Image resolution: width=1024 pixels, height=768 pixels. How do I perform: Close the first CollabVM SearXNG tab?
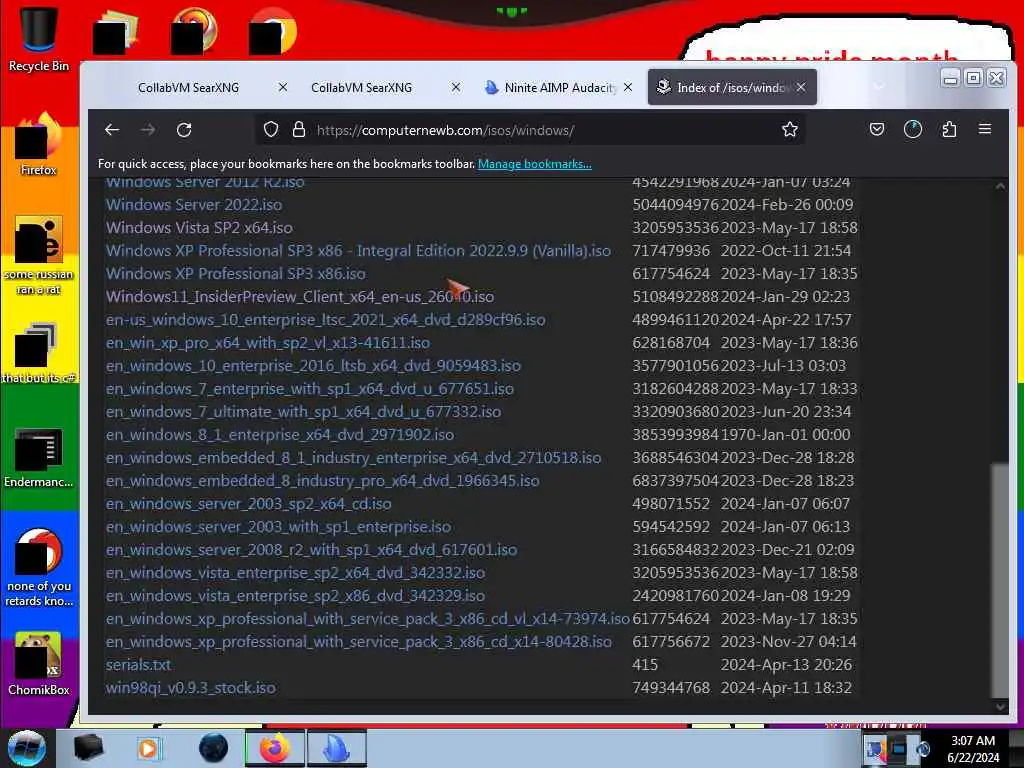[x=283, y=87]
